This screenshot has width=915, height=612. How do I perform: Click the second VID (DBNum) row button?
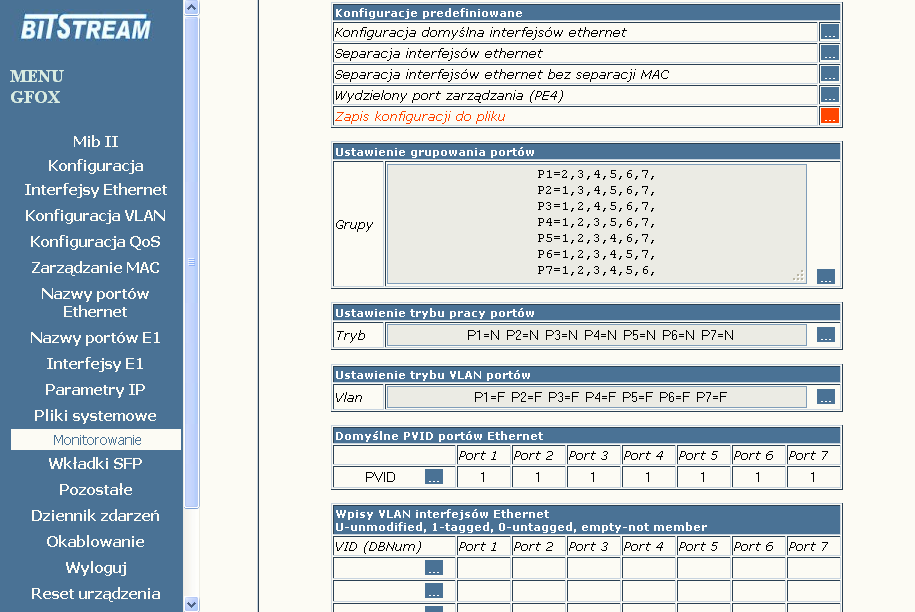pos(434,591)
